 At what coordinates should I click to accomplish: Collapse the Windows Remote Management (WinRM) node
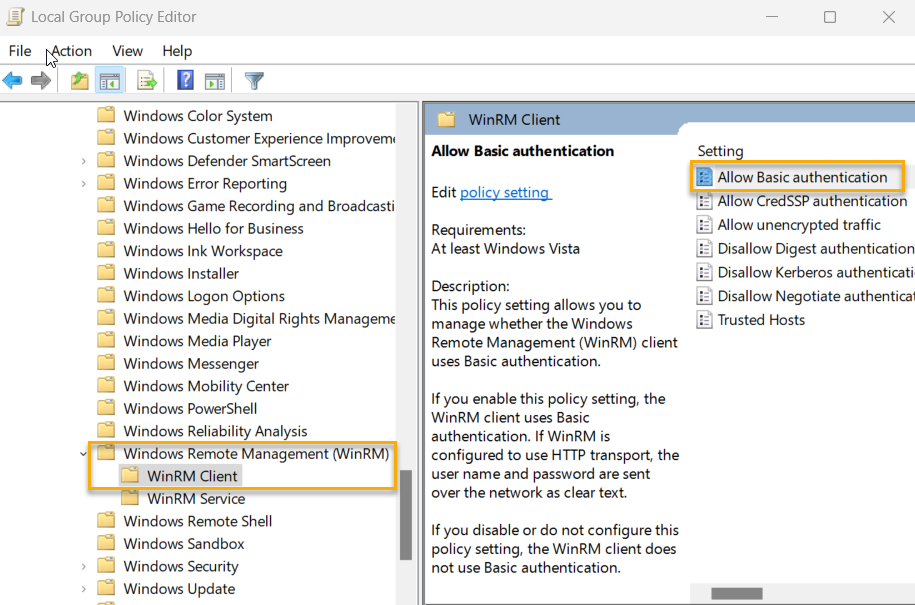click(x=83, y=453)
